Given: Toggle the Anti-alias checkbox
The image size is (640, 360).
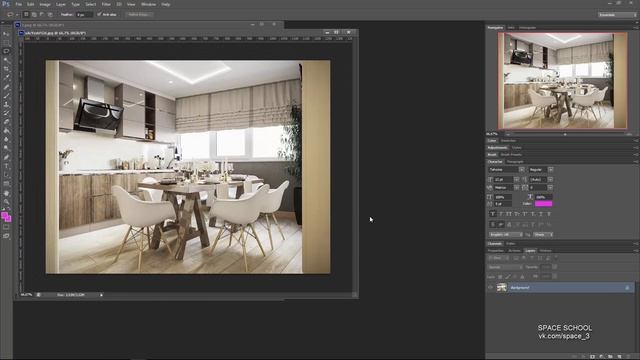Looking at the screenshot, I should click(99, 14).
